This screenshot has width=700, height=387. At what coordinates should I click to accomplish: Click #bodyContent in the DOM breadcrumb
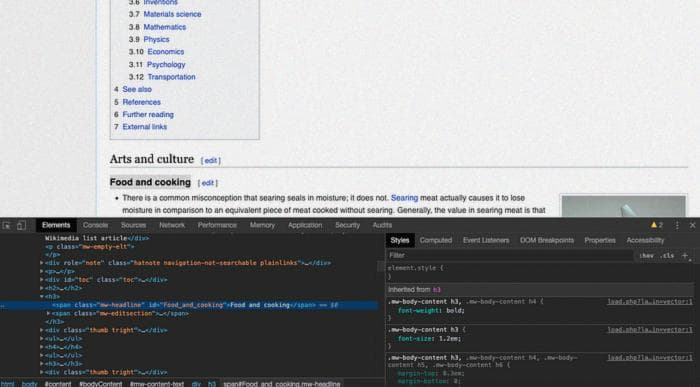[100, 383]
